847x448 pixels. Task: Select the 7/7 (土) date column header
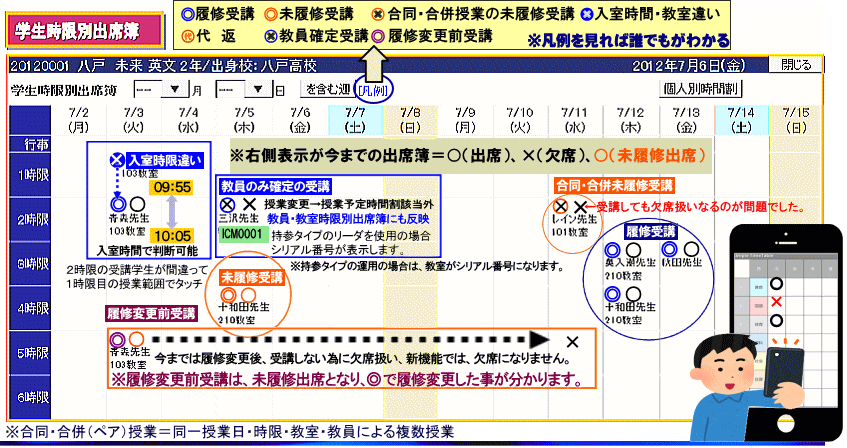(x=355, y=120)
